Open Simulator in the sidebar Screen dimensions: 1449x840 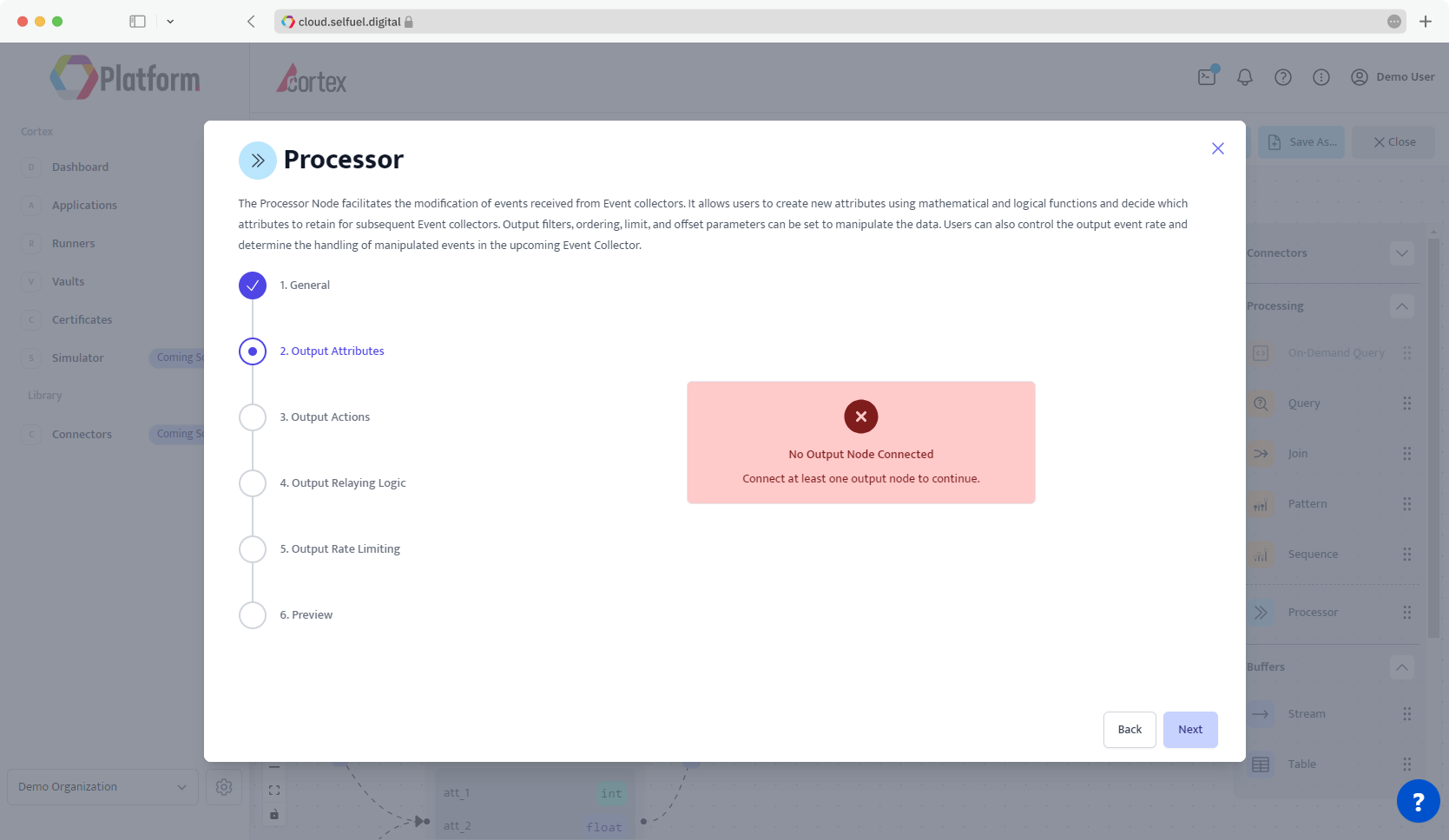[78, 358]
